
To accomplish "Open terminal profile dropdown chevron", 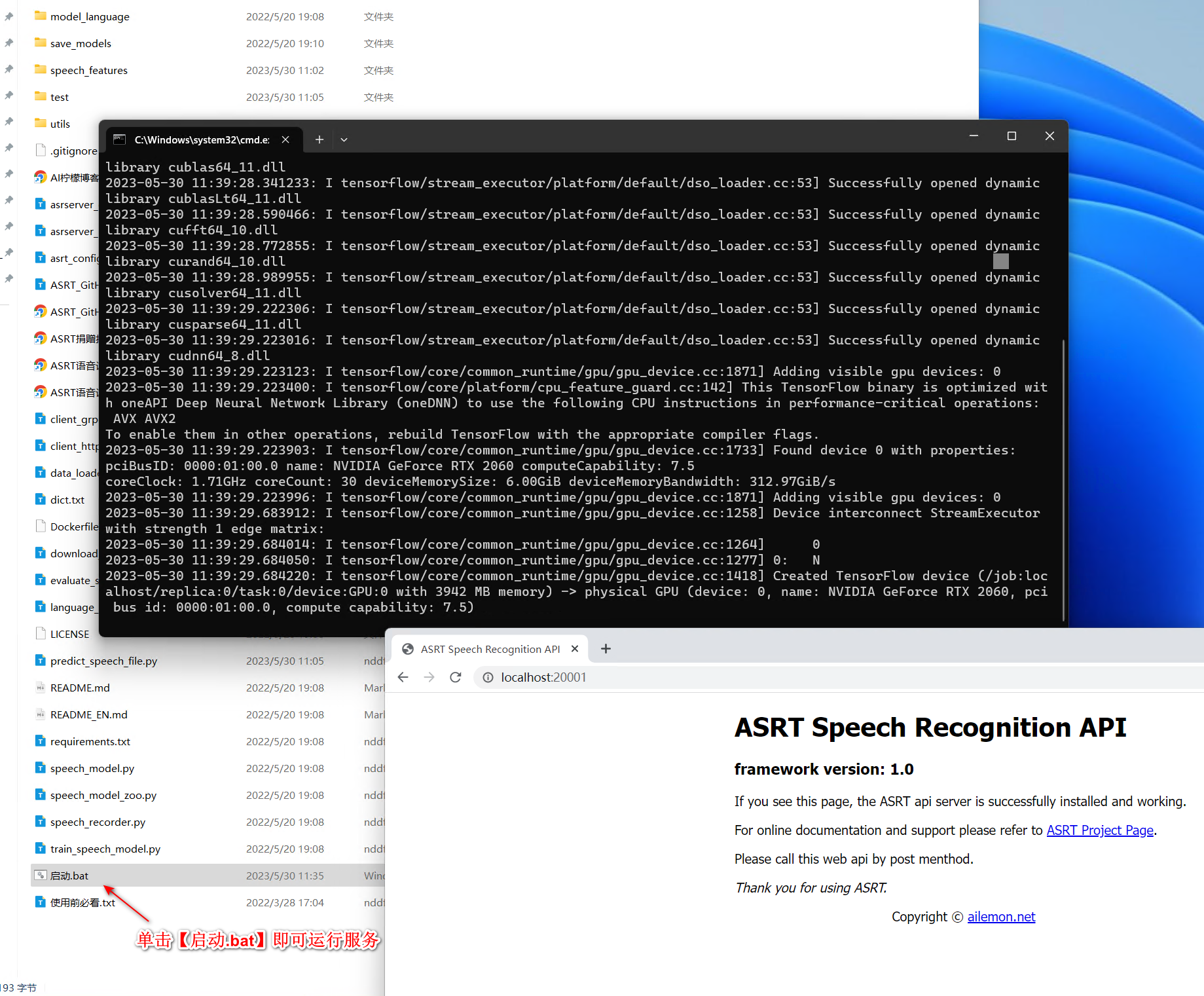I will [344, 139].
